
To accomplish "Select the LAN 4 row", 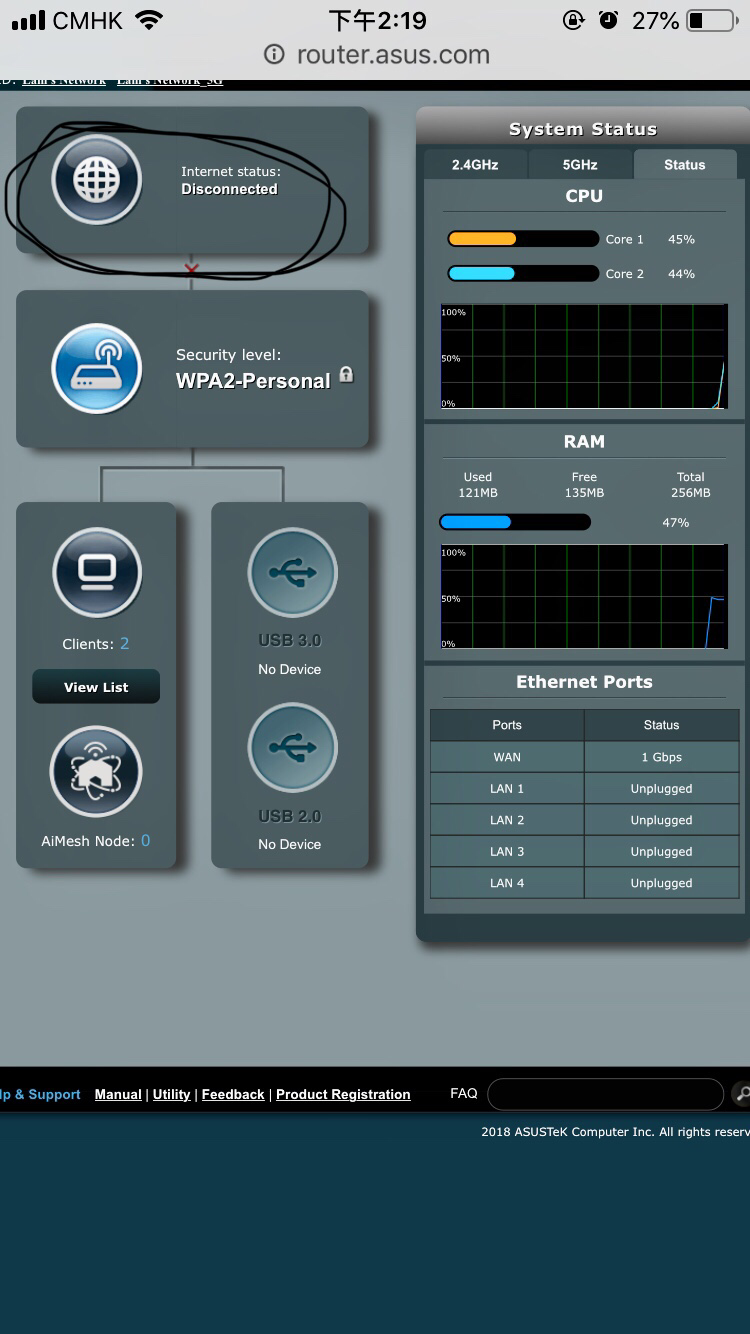I will [x=584, y=883].
